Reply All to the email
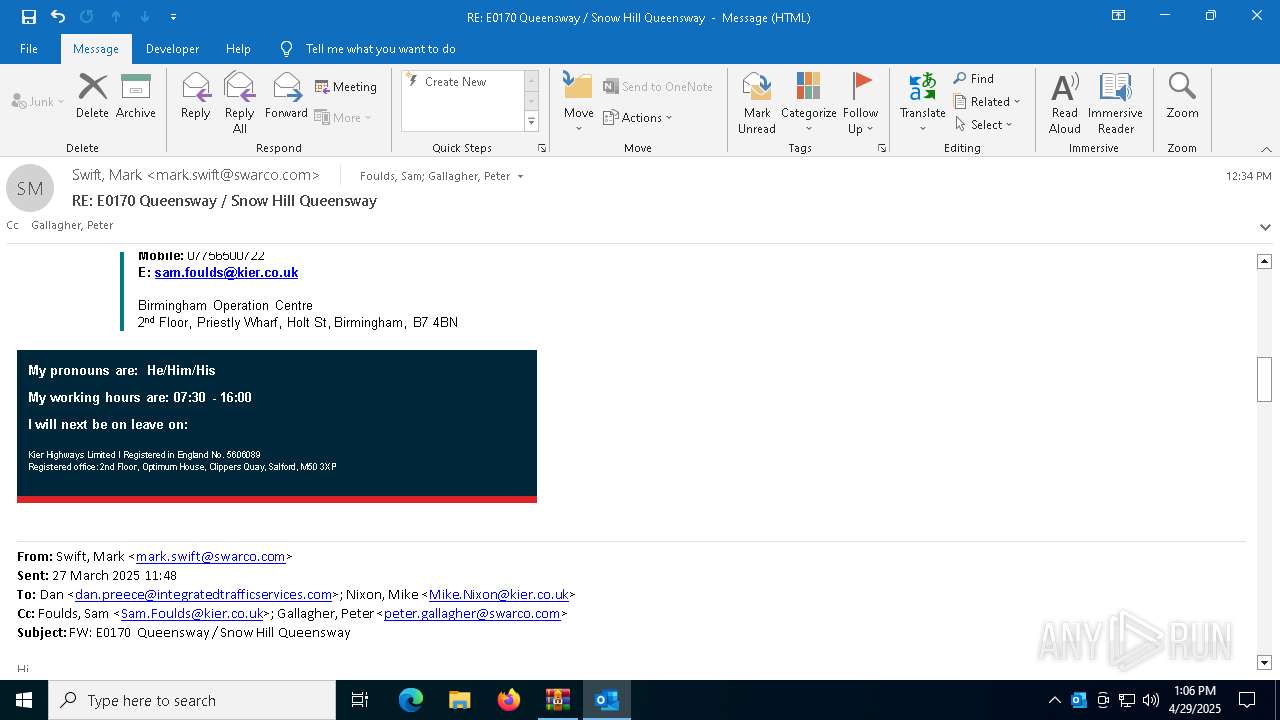This screenshot has width=1280, height=720. tap(240, 103)
